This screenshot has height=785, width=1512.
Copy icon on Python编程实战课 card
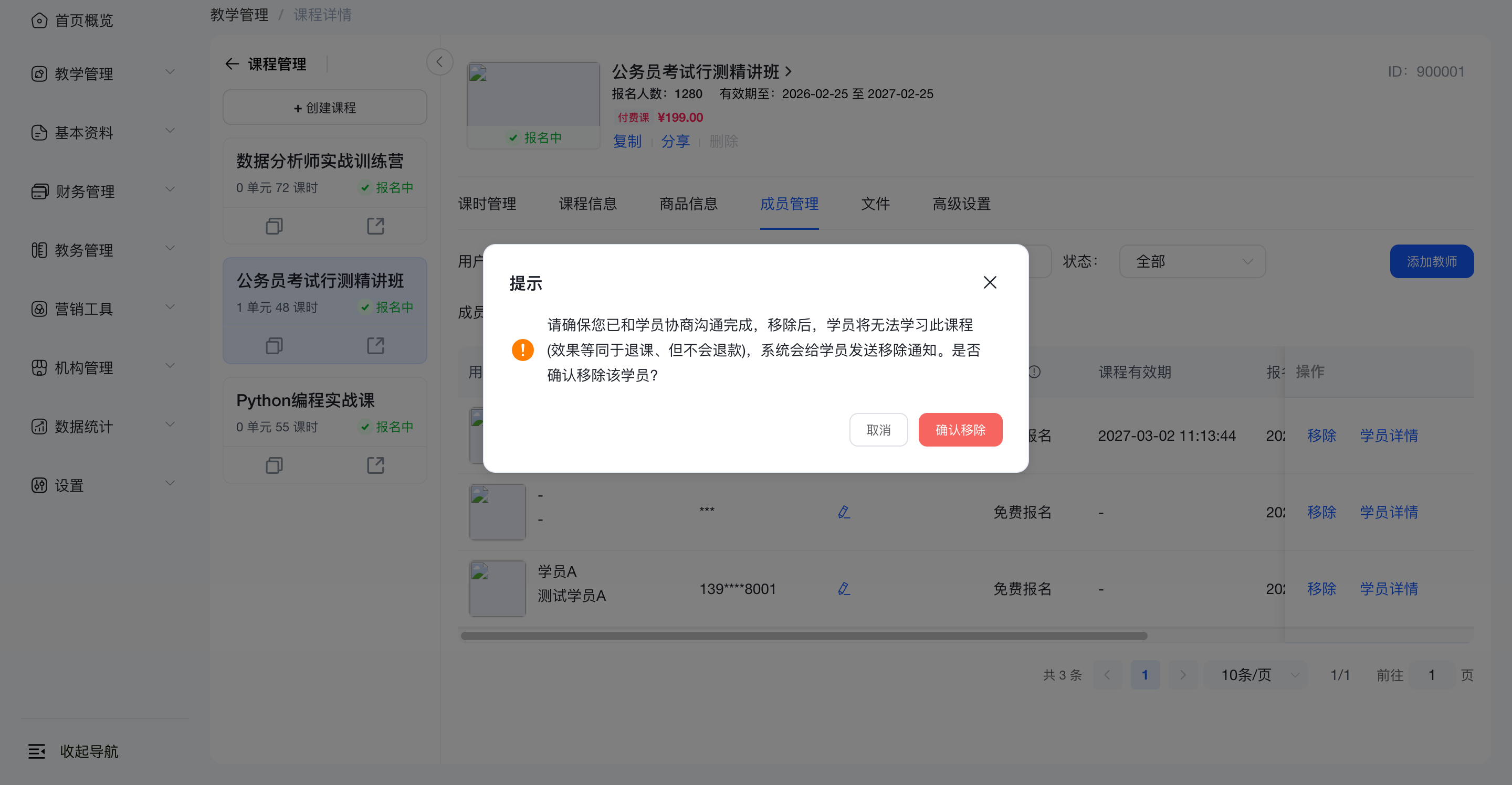pos(274,465)
